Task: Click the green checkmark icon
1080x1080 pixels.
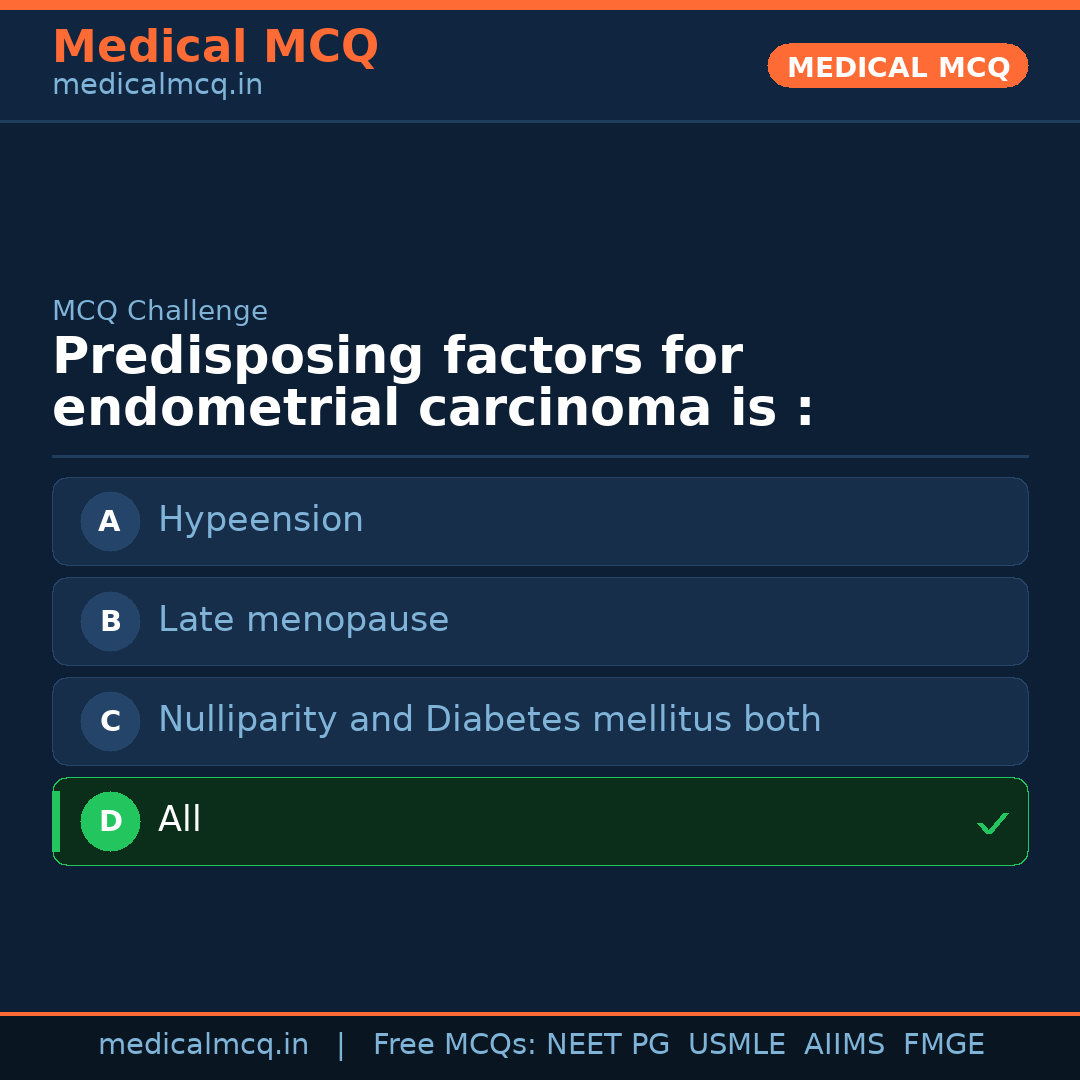Action: (992, 823)
